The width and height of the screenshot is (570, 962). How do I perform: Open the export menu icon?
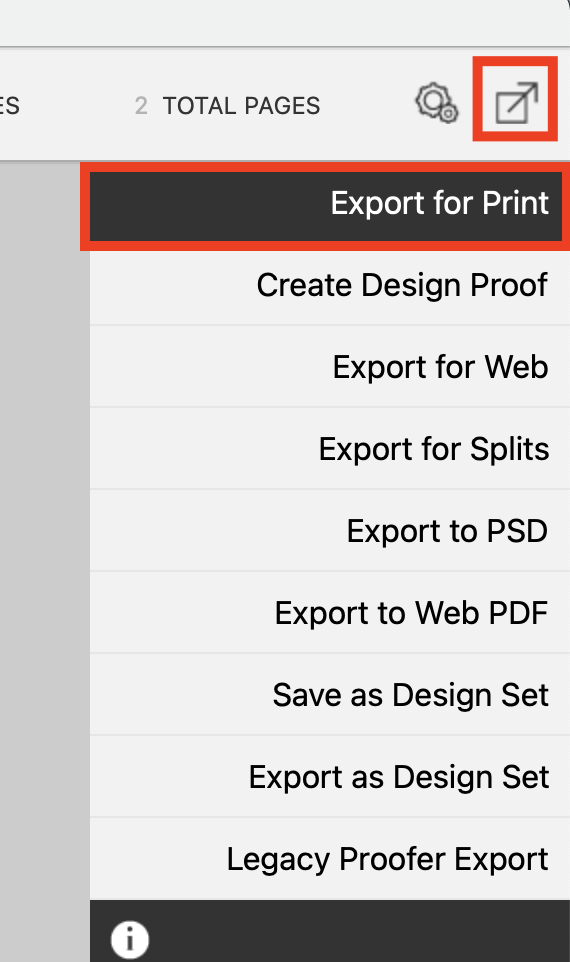click(516, 102)
